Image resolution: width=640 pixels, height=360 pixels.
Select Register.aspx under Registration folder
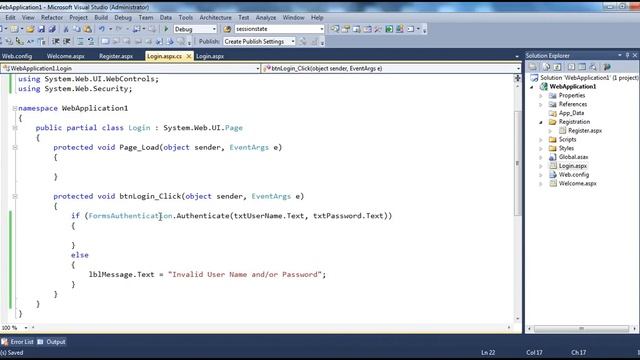click(584, 131)
